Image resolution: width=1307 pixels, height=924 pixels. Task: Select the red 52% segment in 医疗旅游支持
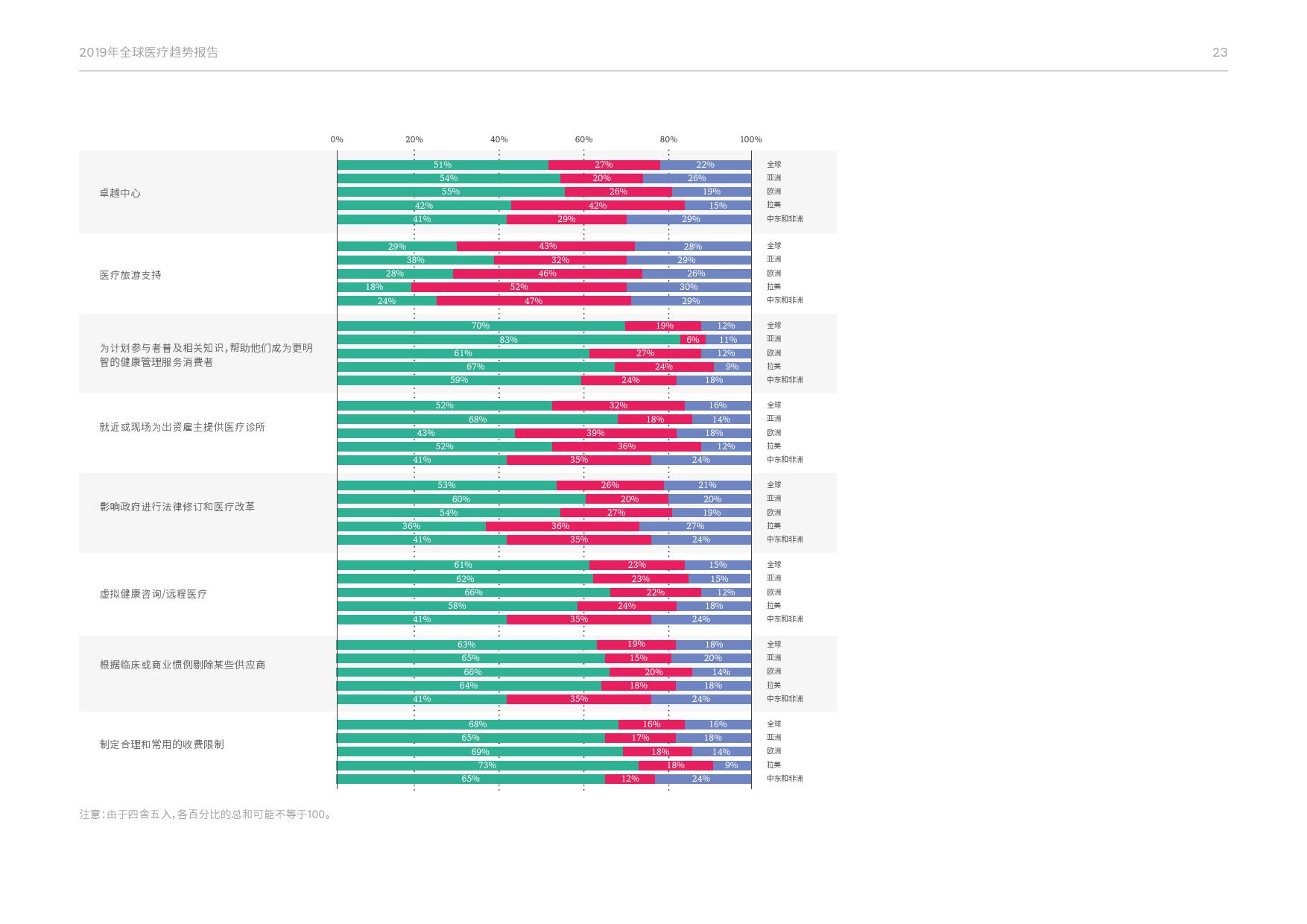click(x=519, y=287)
